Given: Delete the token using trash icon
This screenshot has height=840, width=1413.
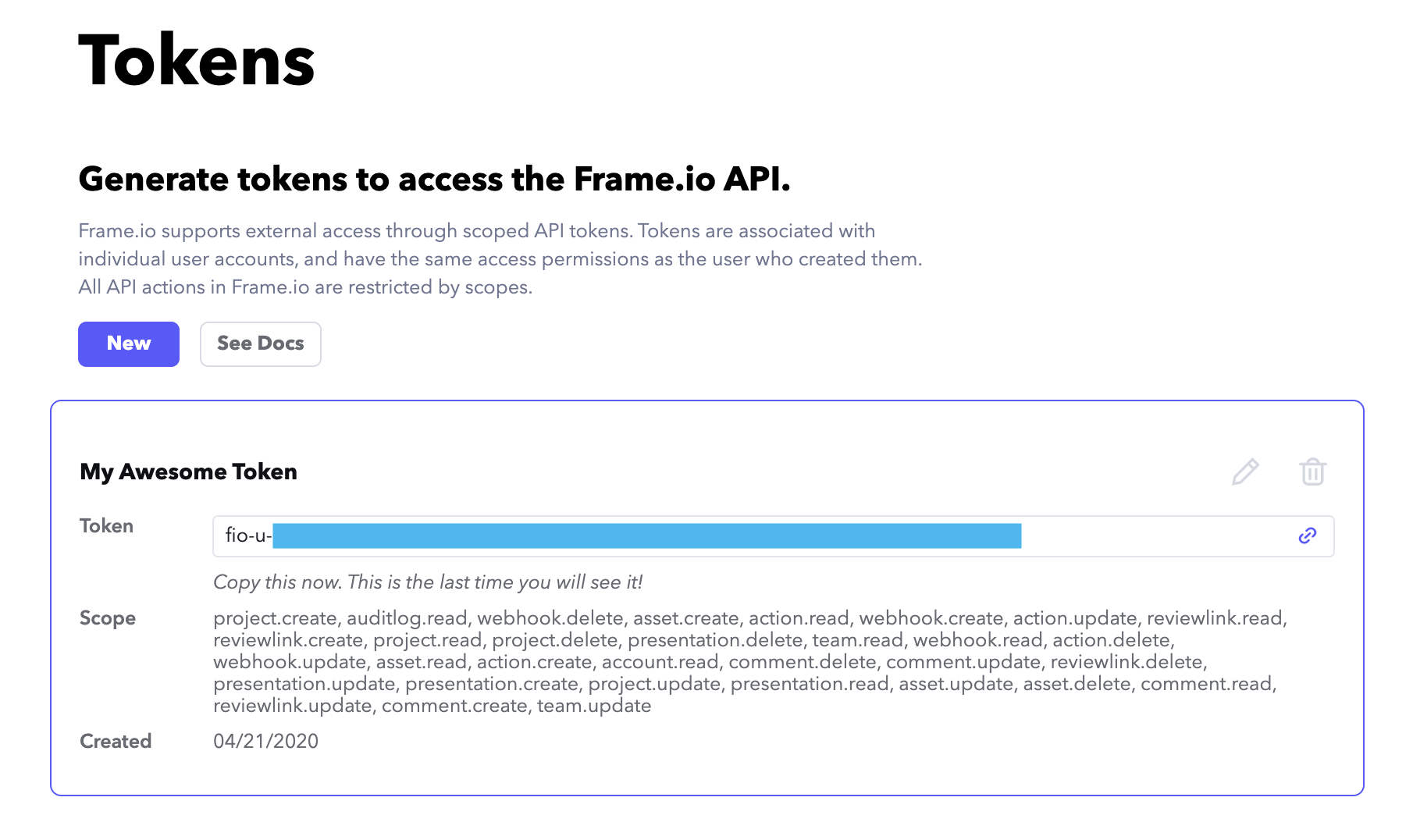Looking at the screenshot, I should pos(1313,472).
